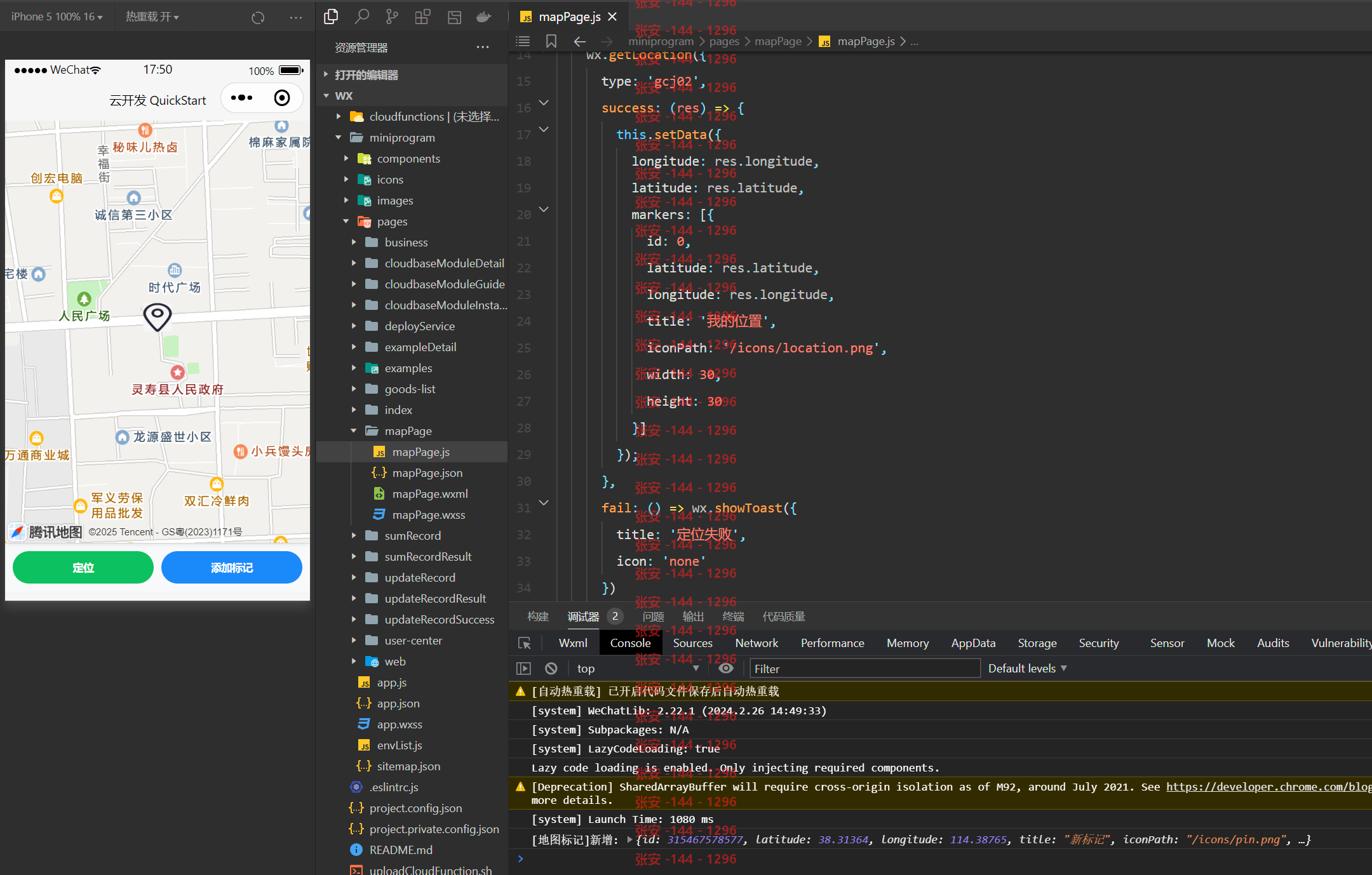Fold code at line 20 arrow
Viewport: 1372px width, 875px height.
coord(544,210)
